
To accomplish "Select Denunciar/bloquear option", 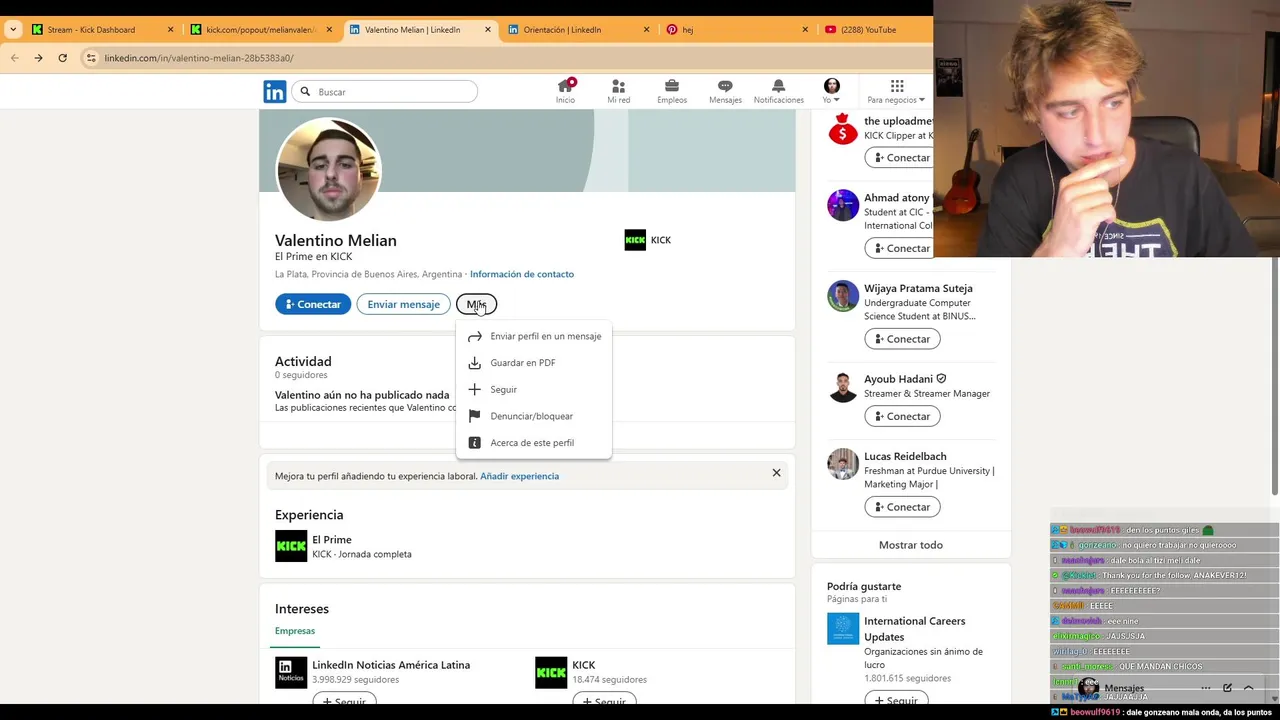I will coord(534,416).
